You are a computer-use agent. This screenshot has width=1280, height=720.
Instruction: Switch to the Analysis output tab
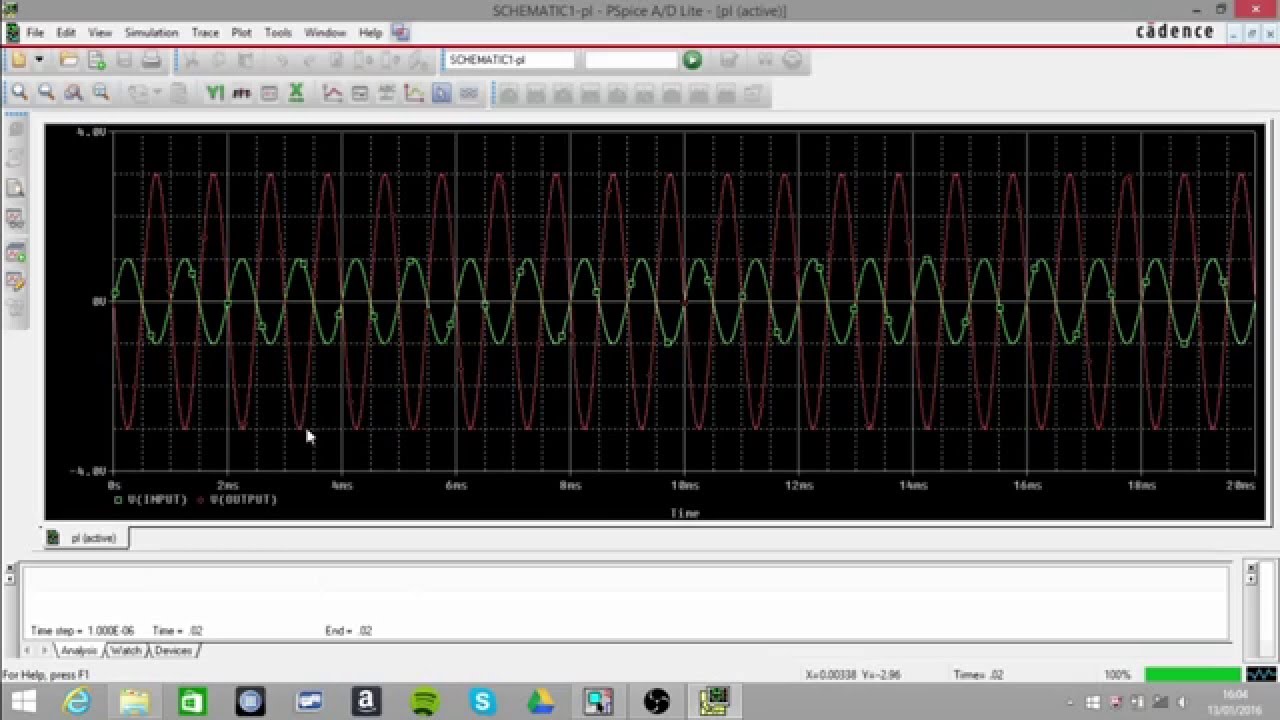(x=79, y=650)
